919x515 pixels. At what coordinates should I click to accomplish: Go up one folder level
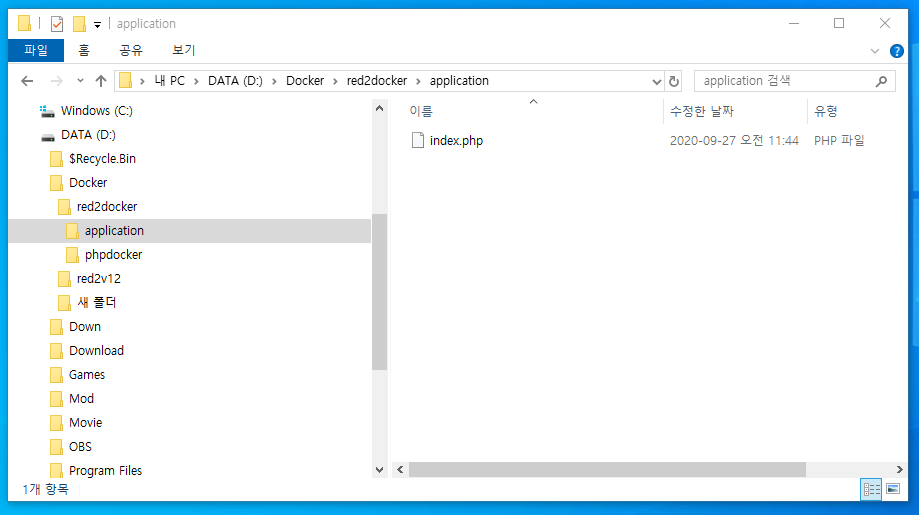[101, 81]
